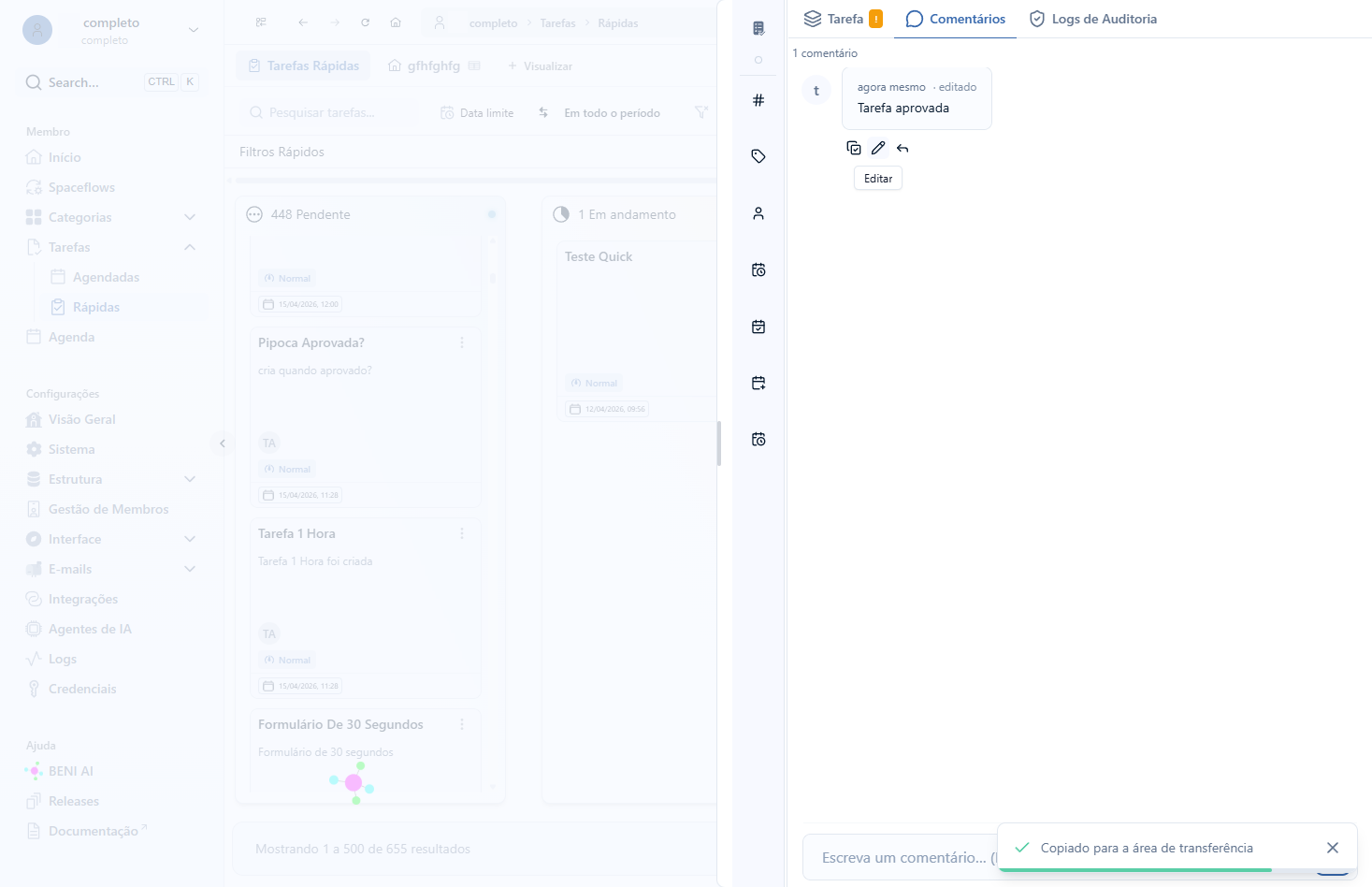Click the calendar-clock icon just below the person icon

click(758, 269)
